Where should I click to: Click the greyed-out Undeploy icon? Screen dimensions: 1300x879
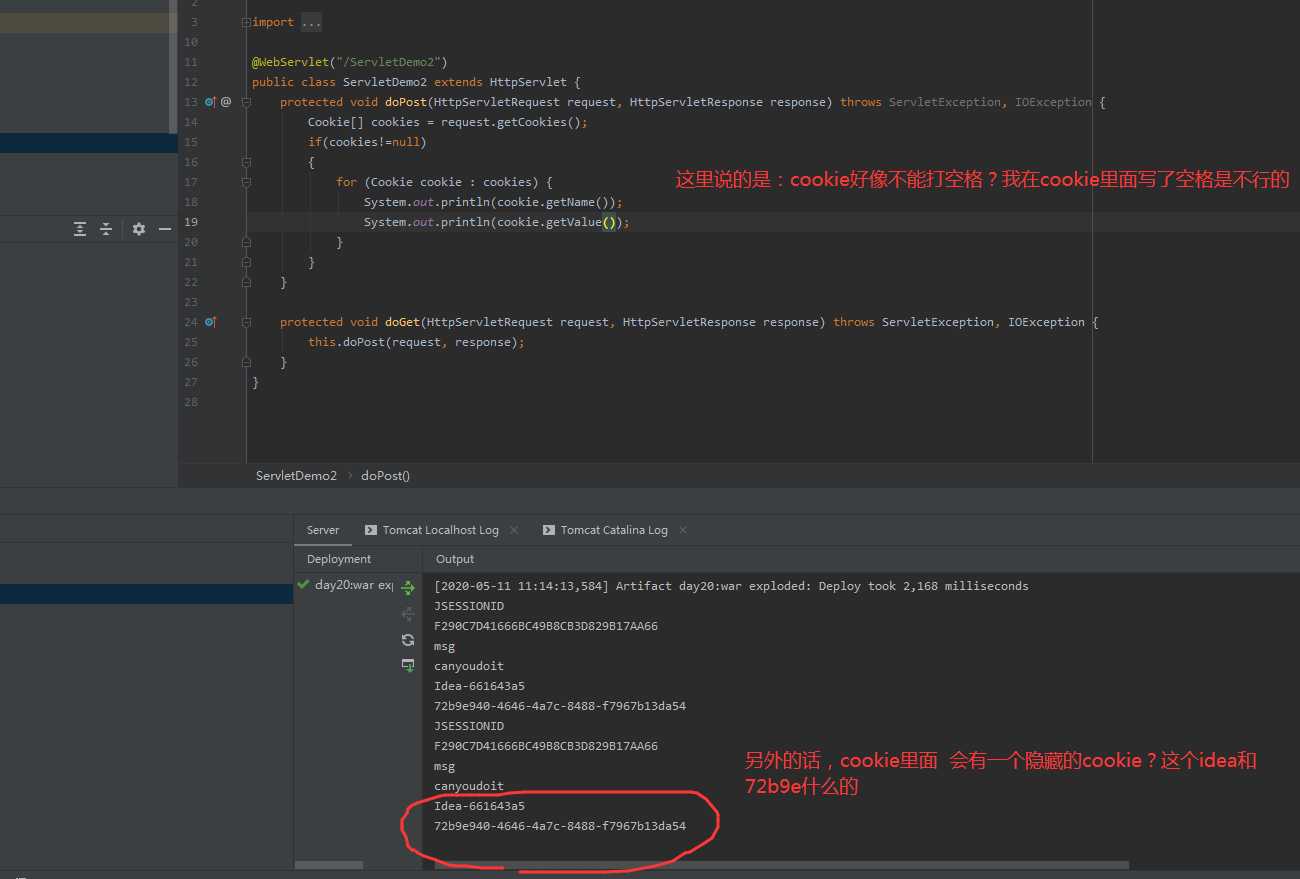(x=408, y=614)
